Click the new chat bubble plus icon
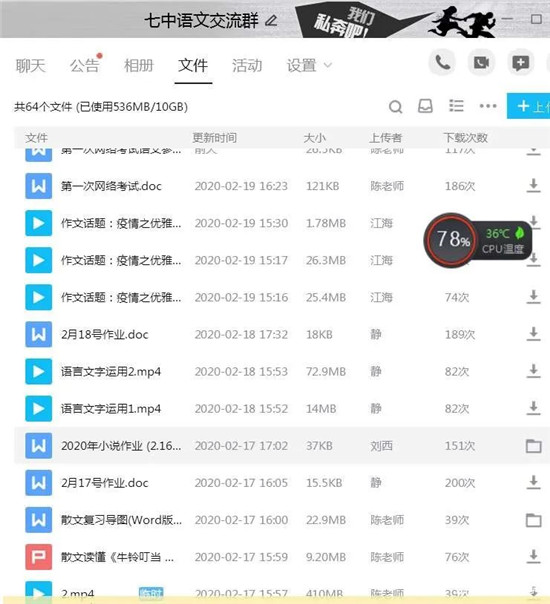 coord(520,62)
